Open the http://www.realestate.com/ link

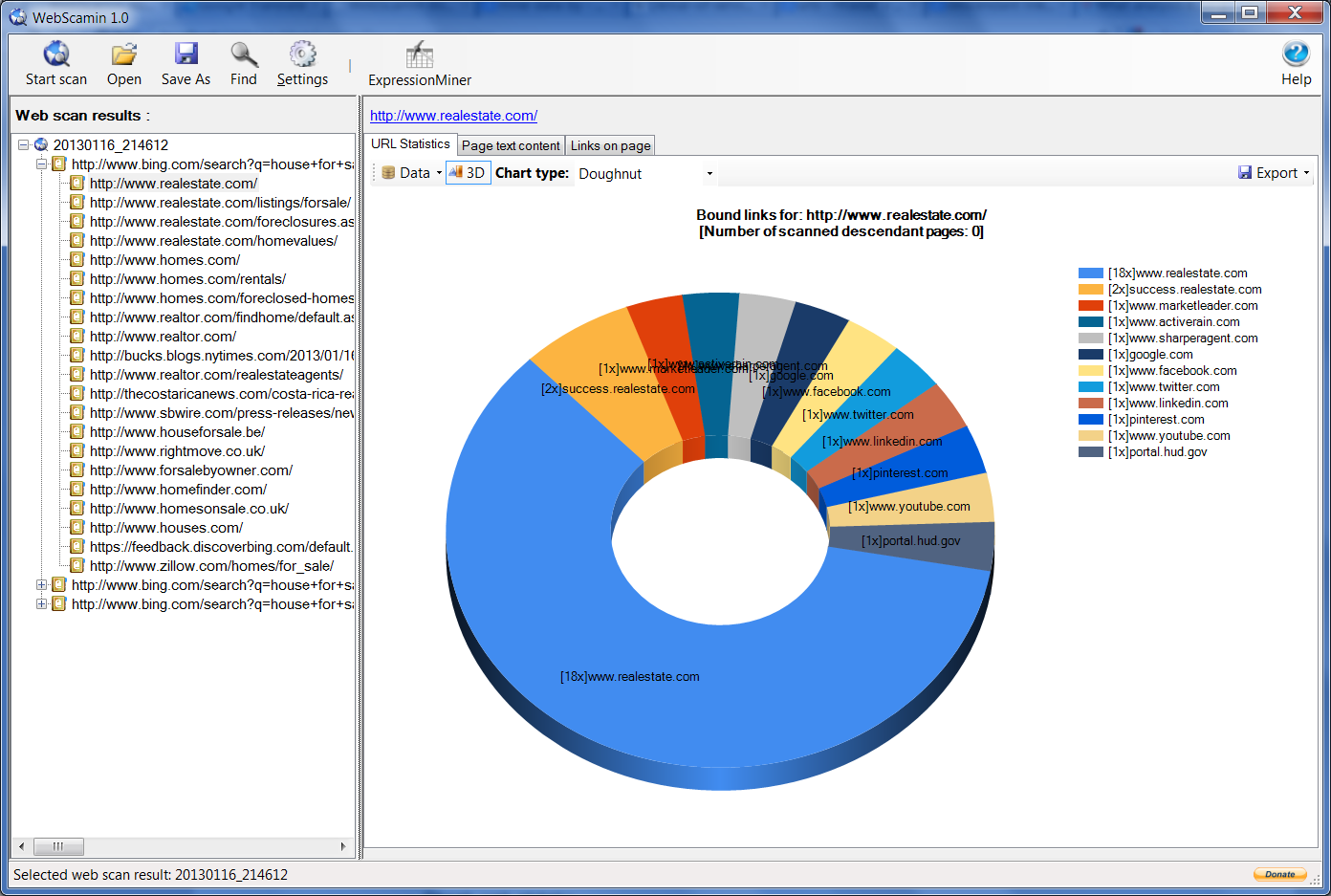[x=453, y=116]
